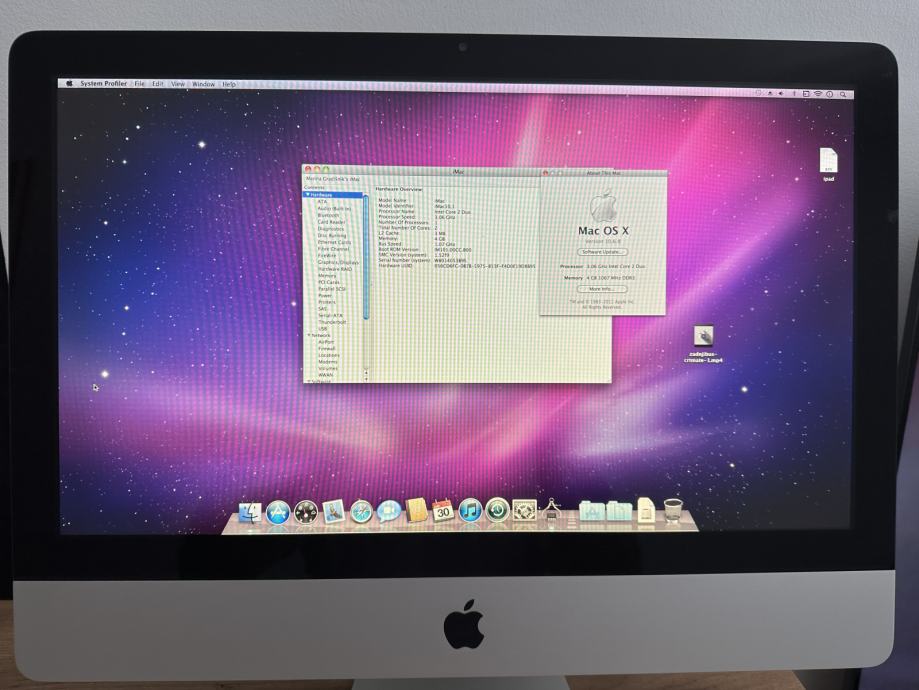Open iChat from the dock

[x=389, y=511]
